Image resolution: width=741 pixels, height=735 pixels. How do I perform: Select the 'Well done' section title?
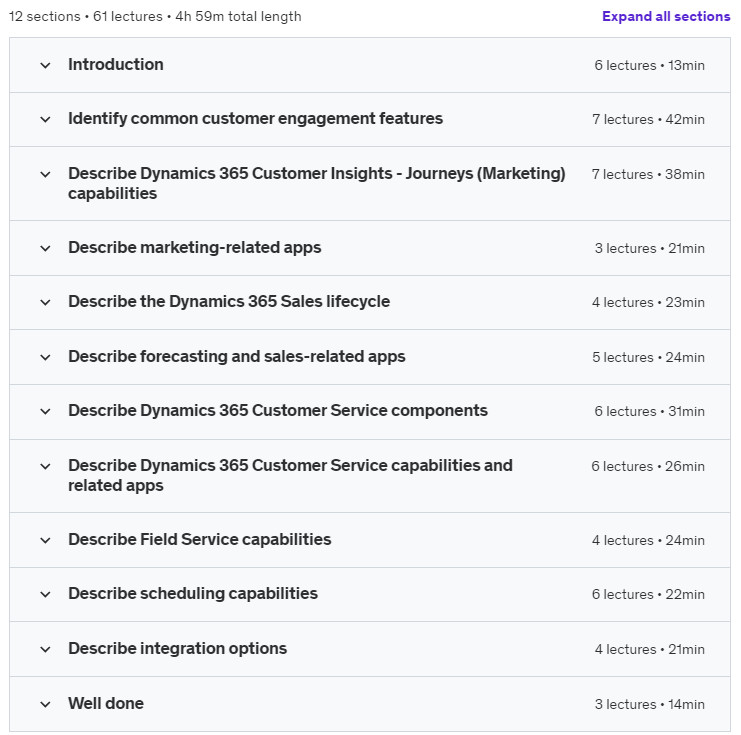tap(106, 703)
